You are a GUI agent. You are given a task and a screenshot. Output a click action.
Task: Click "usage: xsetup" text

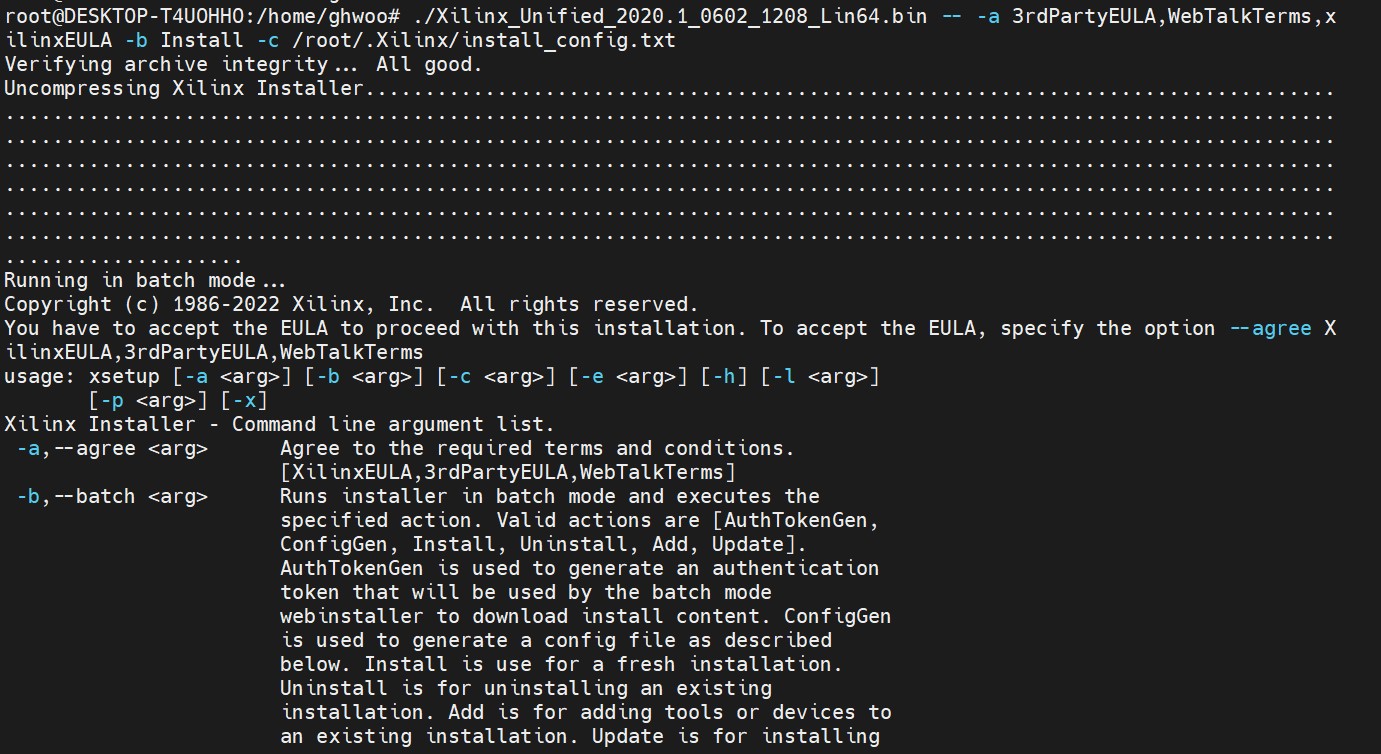83,377
